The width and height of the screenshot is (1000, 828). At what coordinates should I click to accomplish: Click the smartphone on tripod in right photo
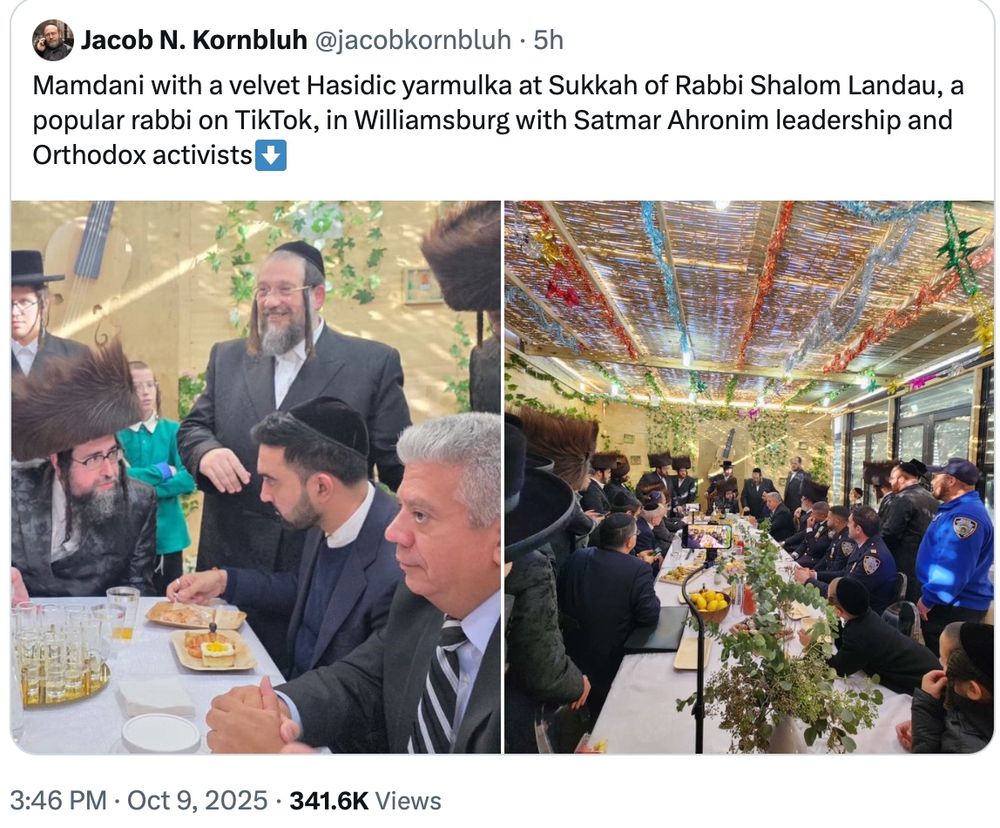pyautogui.click(x=706, y=536)
